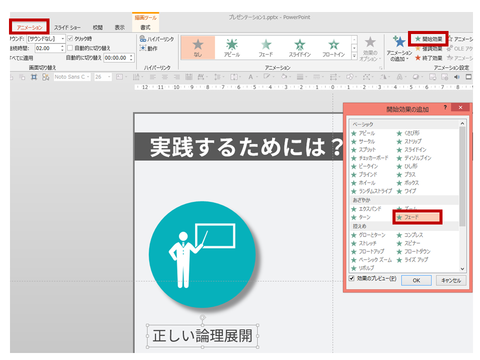480x360 pixels.
Task: Click キャンセル in entrance effect dialog
Action: [x=451, y=281]
